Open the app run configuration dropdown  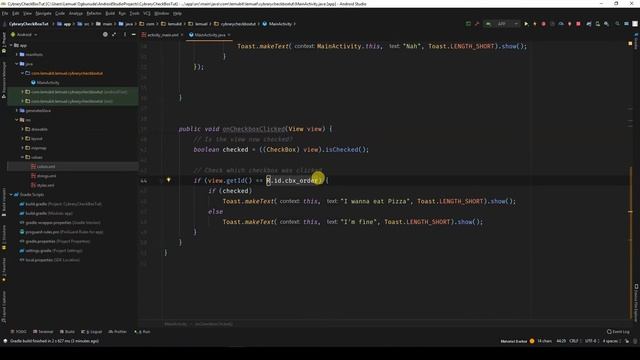(x=502, y=24)
